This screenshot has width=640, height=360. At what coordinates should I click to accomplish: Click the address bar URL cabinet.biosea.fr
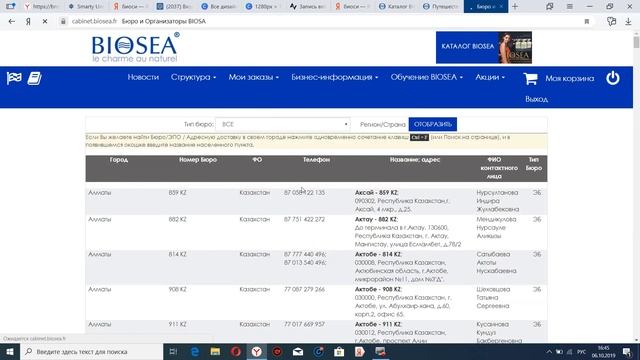pos(94,21)
